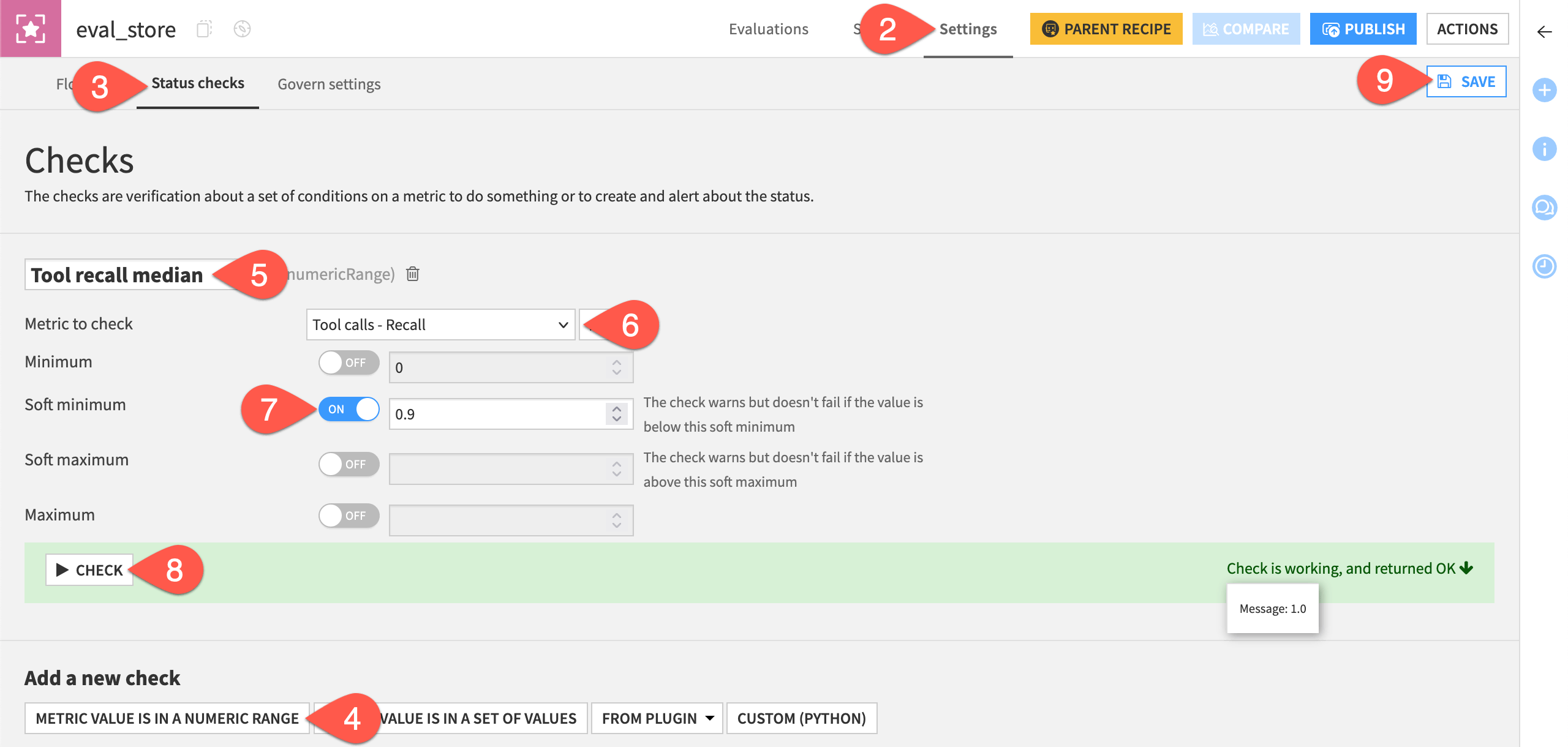Open the timeline history clock icon
The height and width of the screenshot is (747, 1568).
(x=1545, y=266)
